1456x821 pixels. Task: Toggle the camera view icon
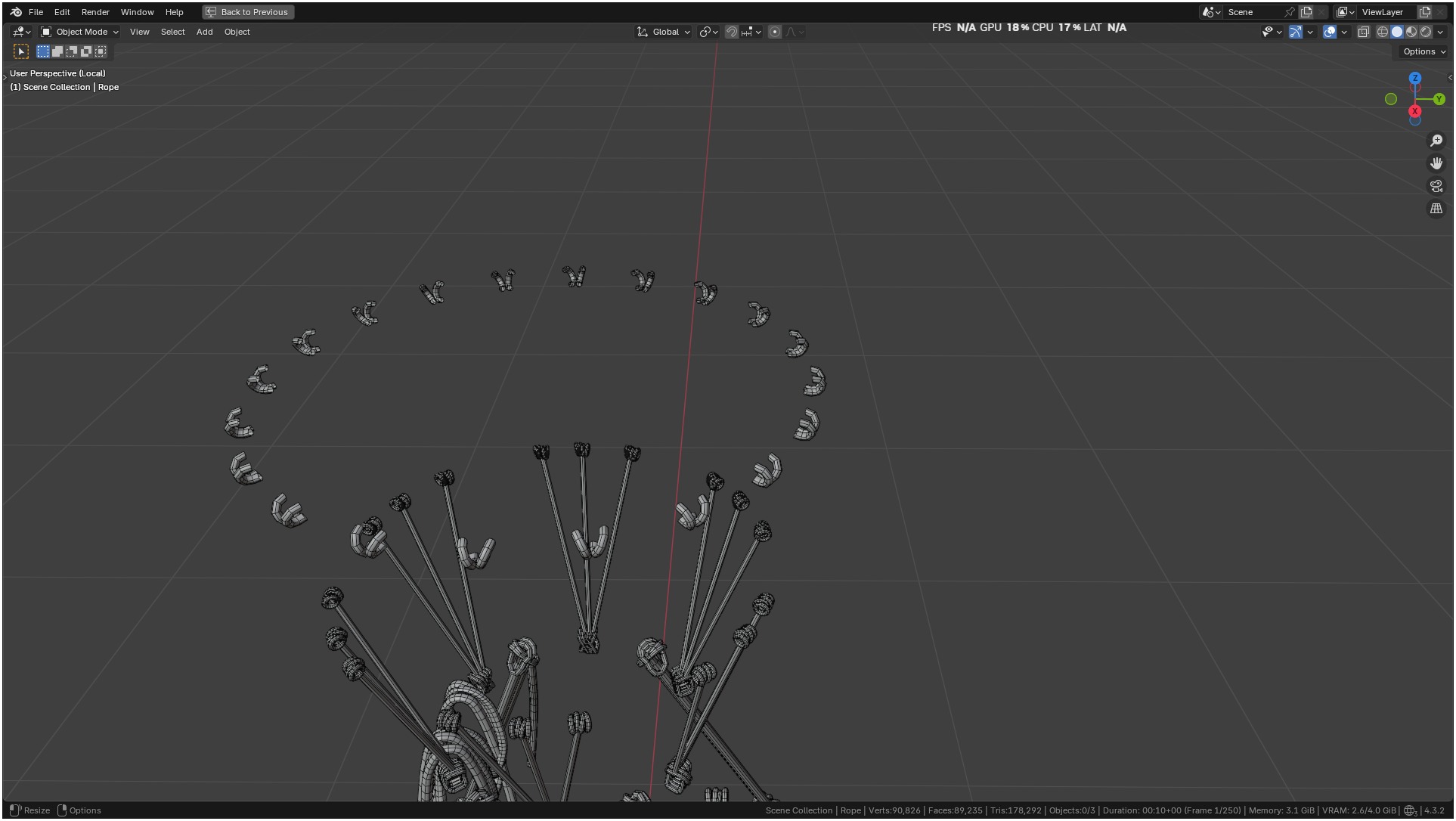click(x=1436, y=186)
